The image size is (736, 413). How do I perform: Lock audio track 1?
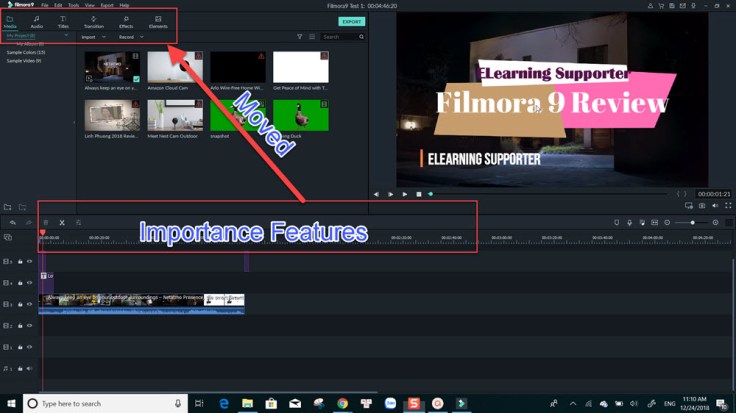pyautogui.click(x=20, y=368)
